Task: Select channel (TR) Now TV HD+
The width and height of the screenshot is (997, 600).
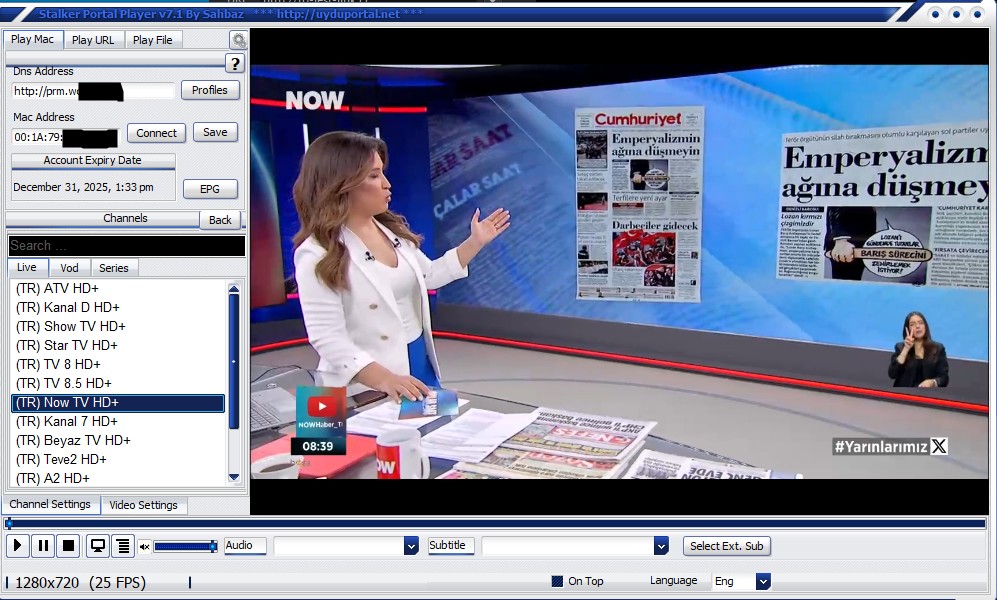Action: [x=118, y=403]
